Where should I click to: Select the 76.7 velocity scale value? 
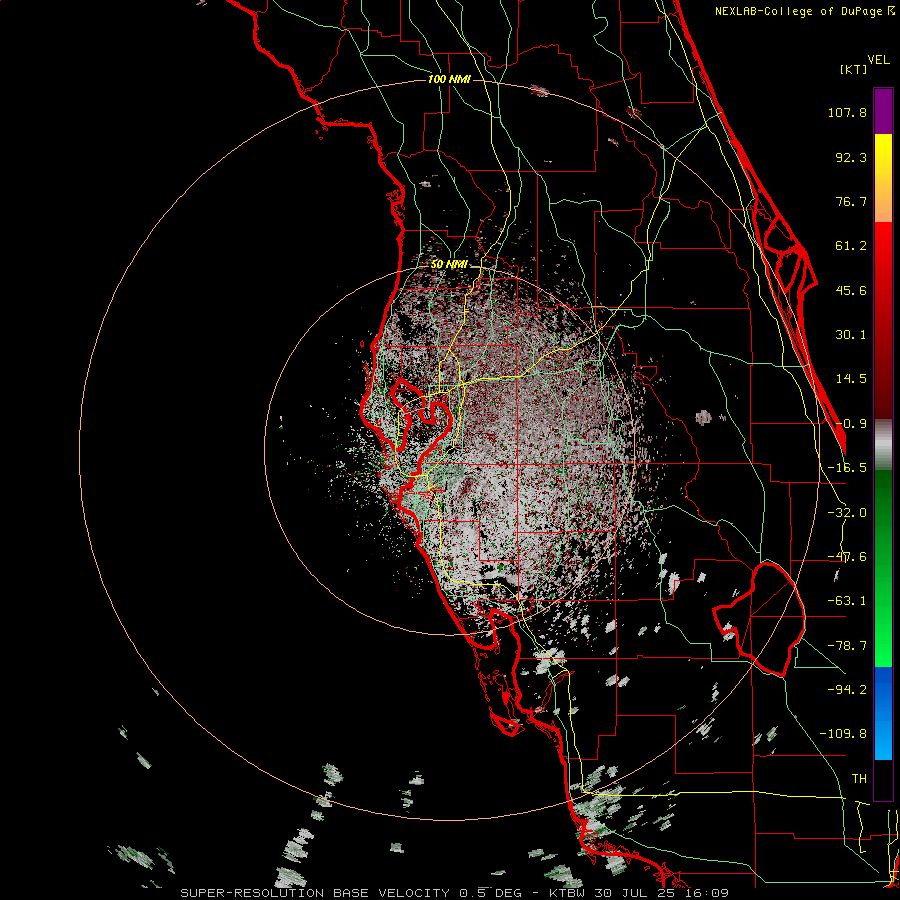click(x=851, y=201)
